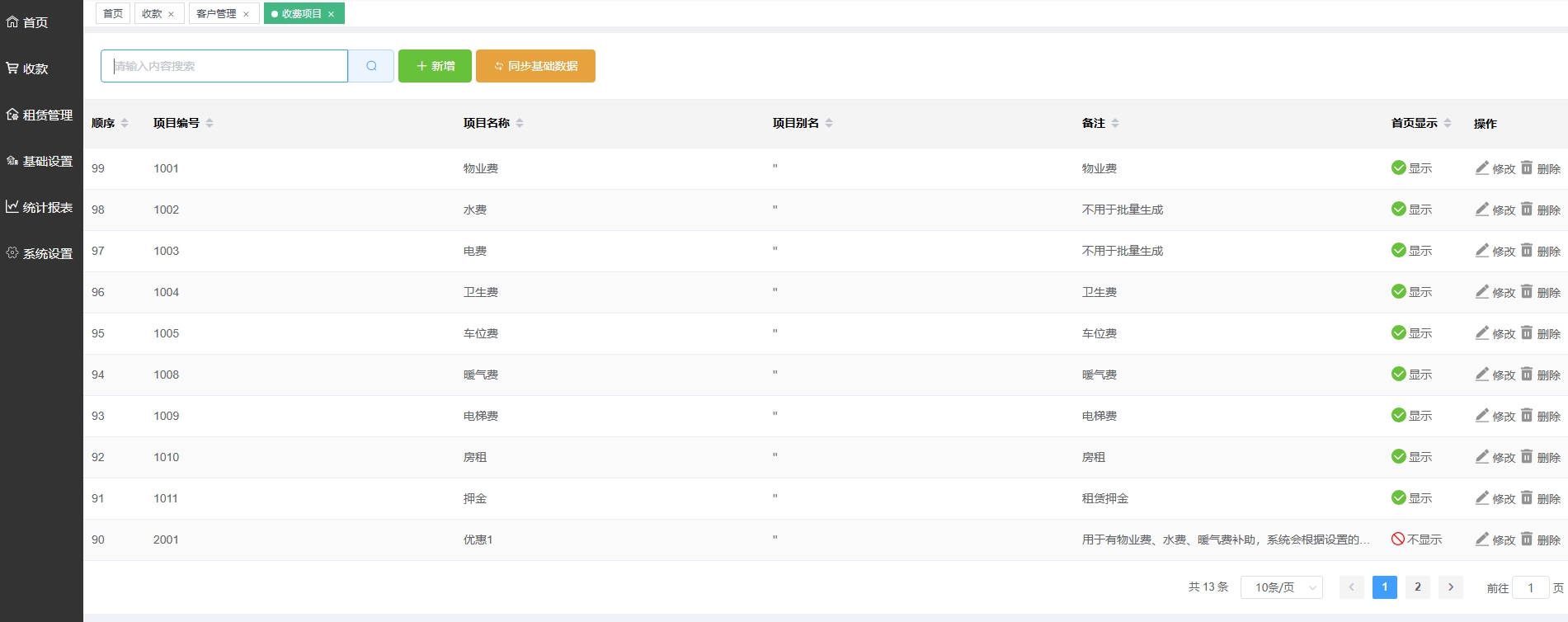This screenshot has height=622, width=1568.
Task: Expand 租赁管理 menu in sidebar
Action: click(41, 115)
